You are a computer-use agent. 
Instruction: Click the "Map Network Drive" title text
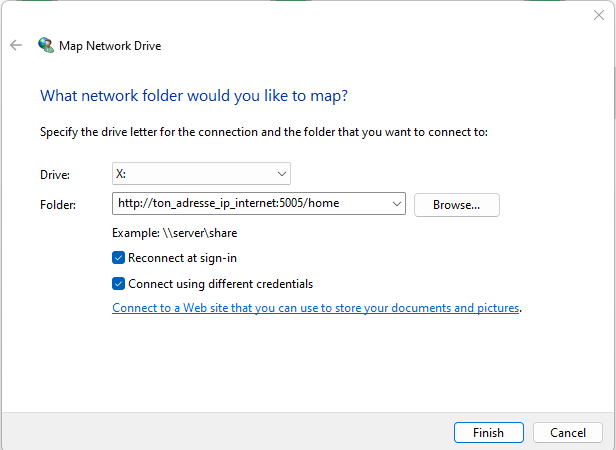(110, 46)
